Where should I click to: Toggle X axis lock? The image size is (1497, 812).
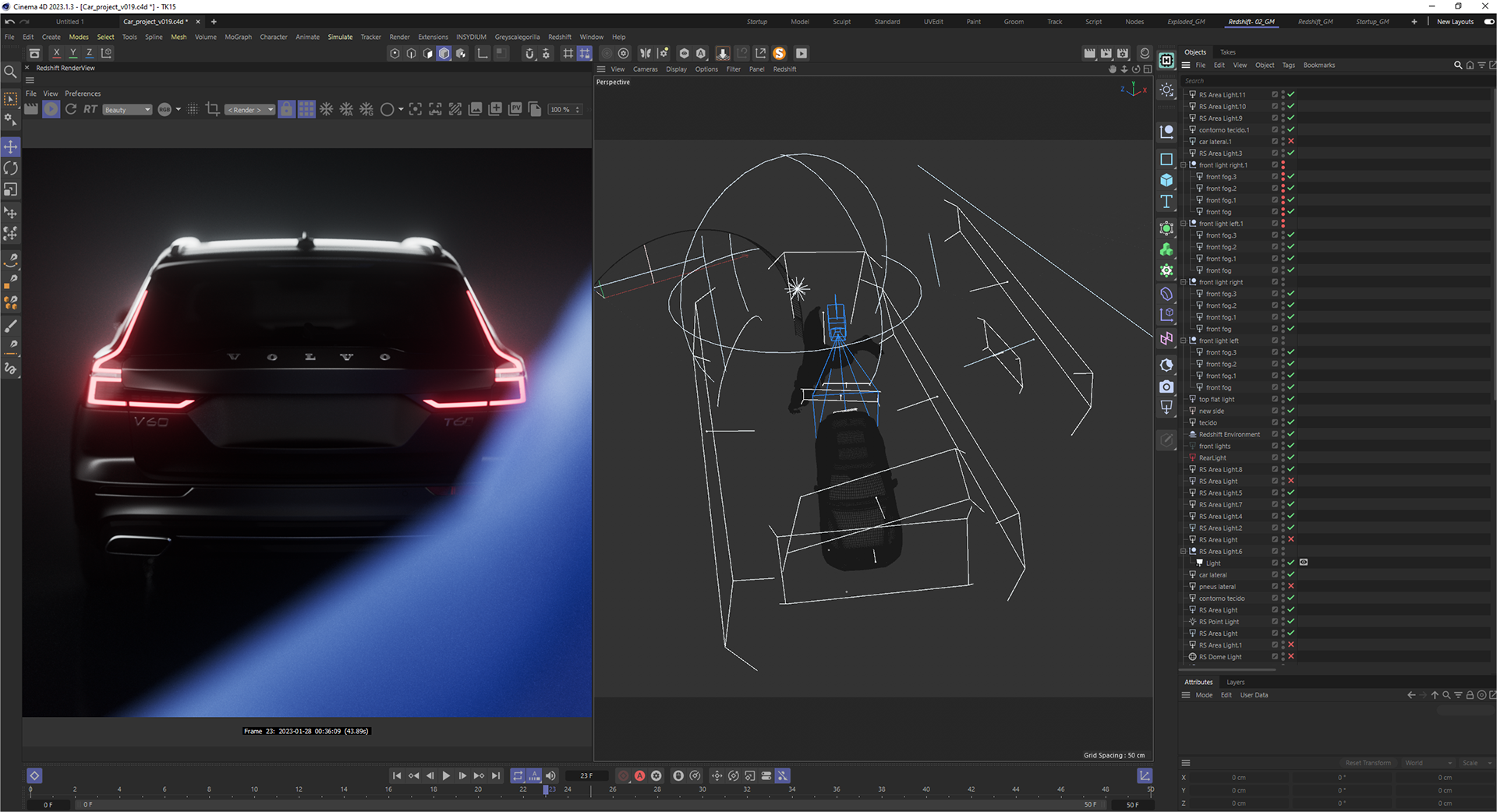56,53
